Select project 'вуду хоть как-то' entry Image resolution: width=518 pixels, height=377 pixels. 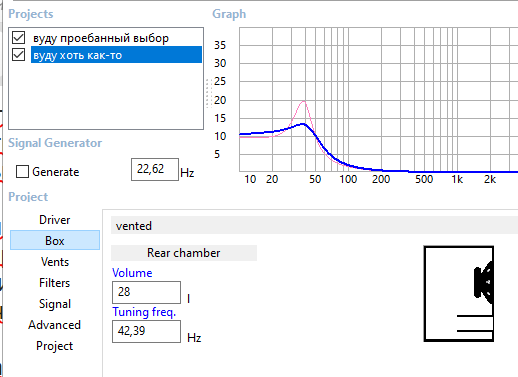point(116,55)
